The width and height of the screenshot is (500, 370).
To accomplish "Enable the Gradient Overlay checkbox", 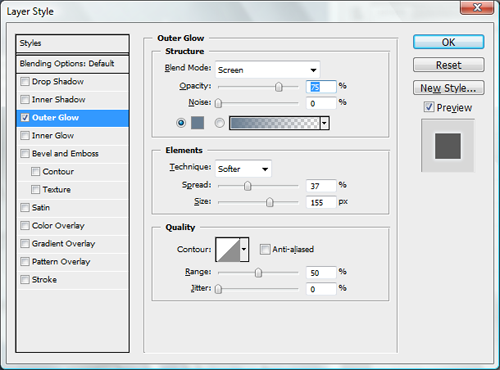I will [25, 243].
